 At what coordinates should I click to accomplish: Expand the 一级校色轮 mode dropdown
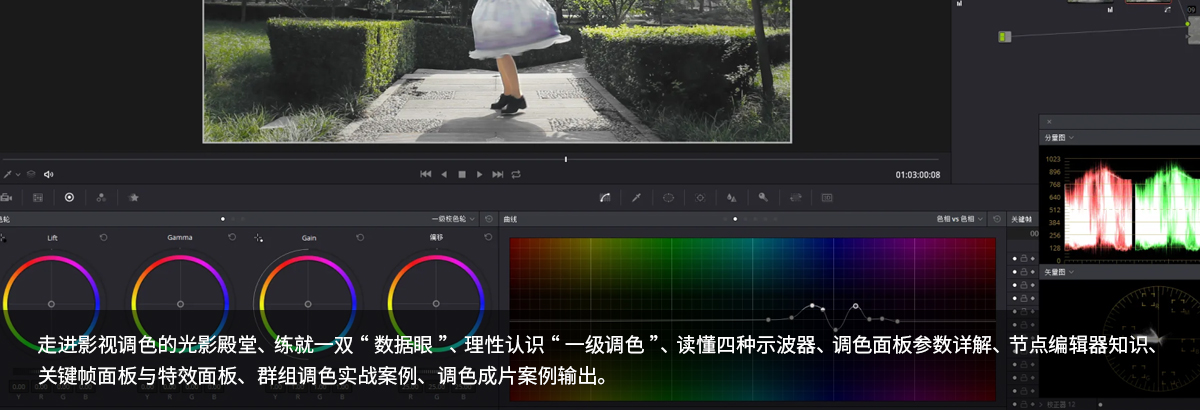click(x=456, y=218)
